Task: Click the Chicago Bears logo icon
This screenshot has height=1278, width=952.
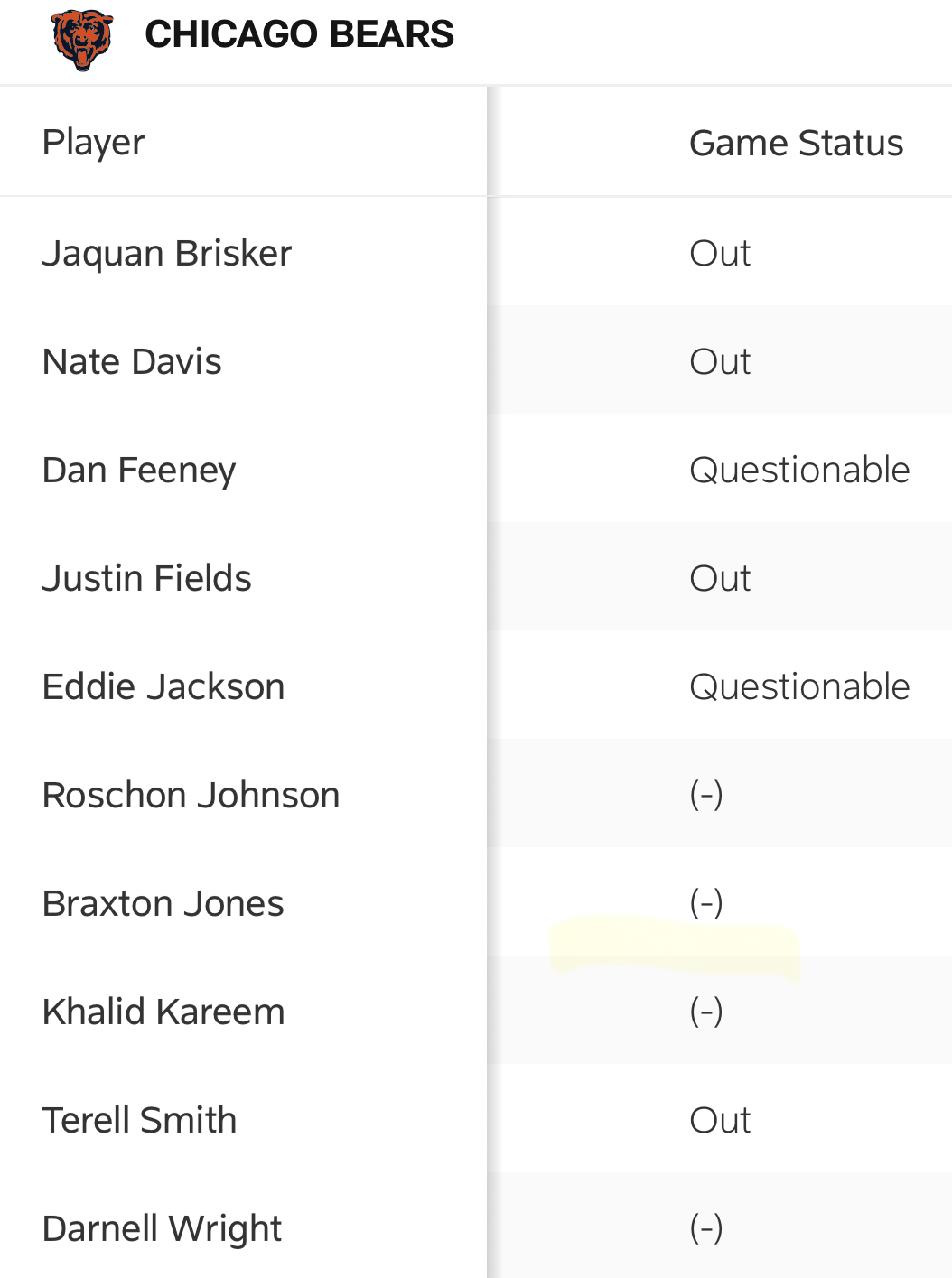Action: pyautogui.click(x=82, y=39)
